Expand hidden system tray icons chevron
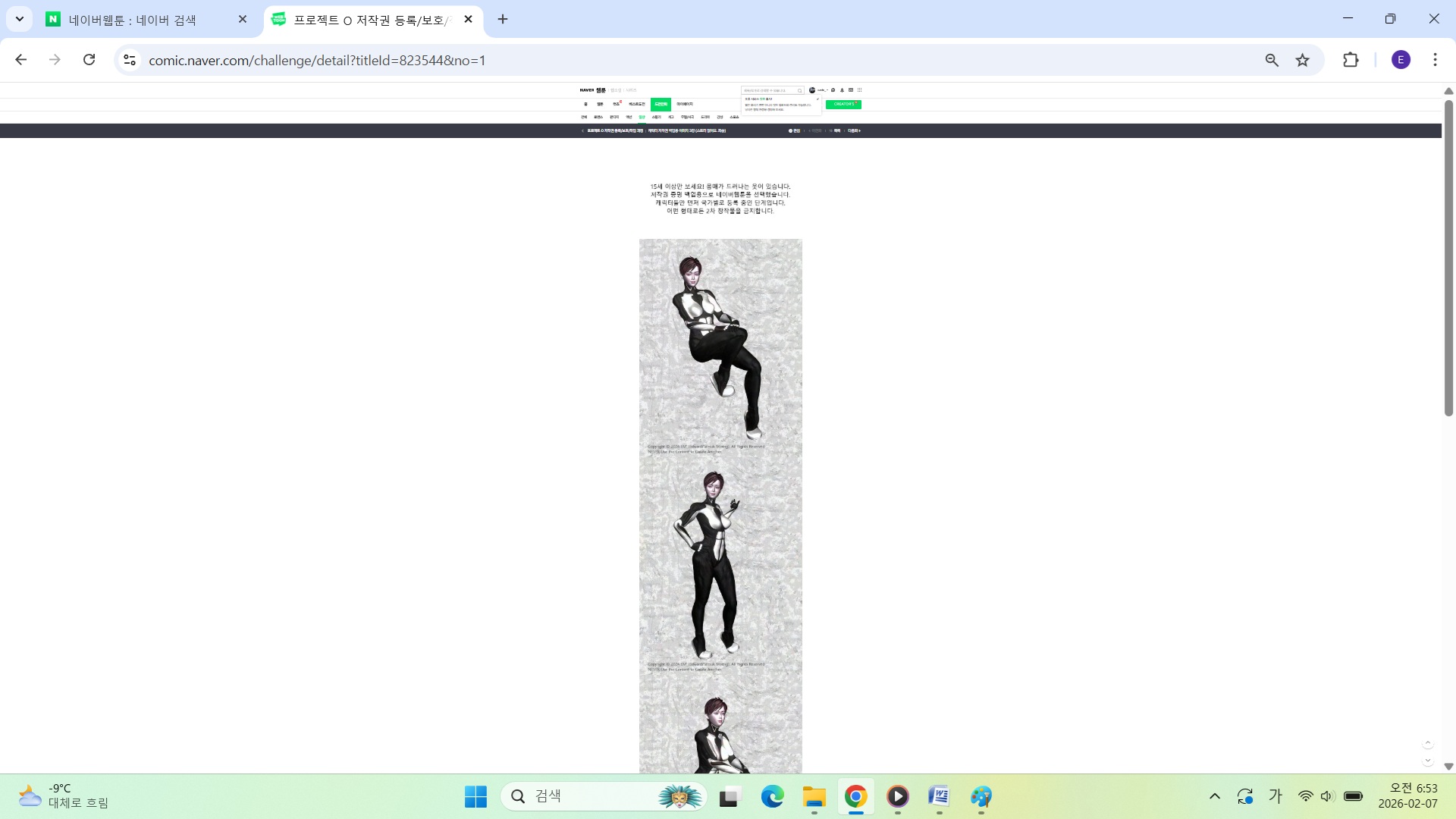This screenshot has height=819, width=1456. [1215, 796]
